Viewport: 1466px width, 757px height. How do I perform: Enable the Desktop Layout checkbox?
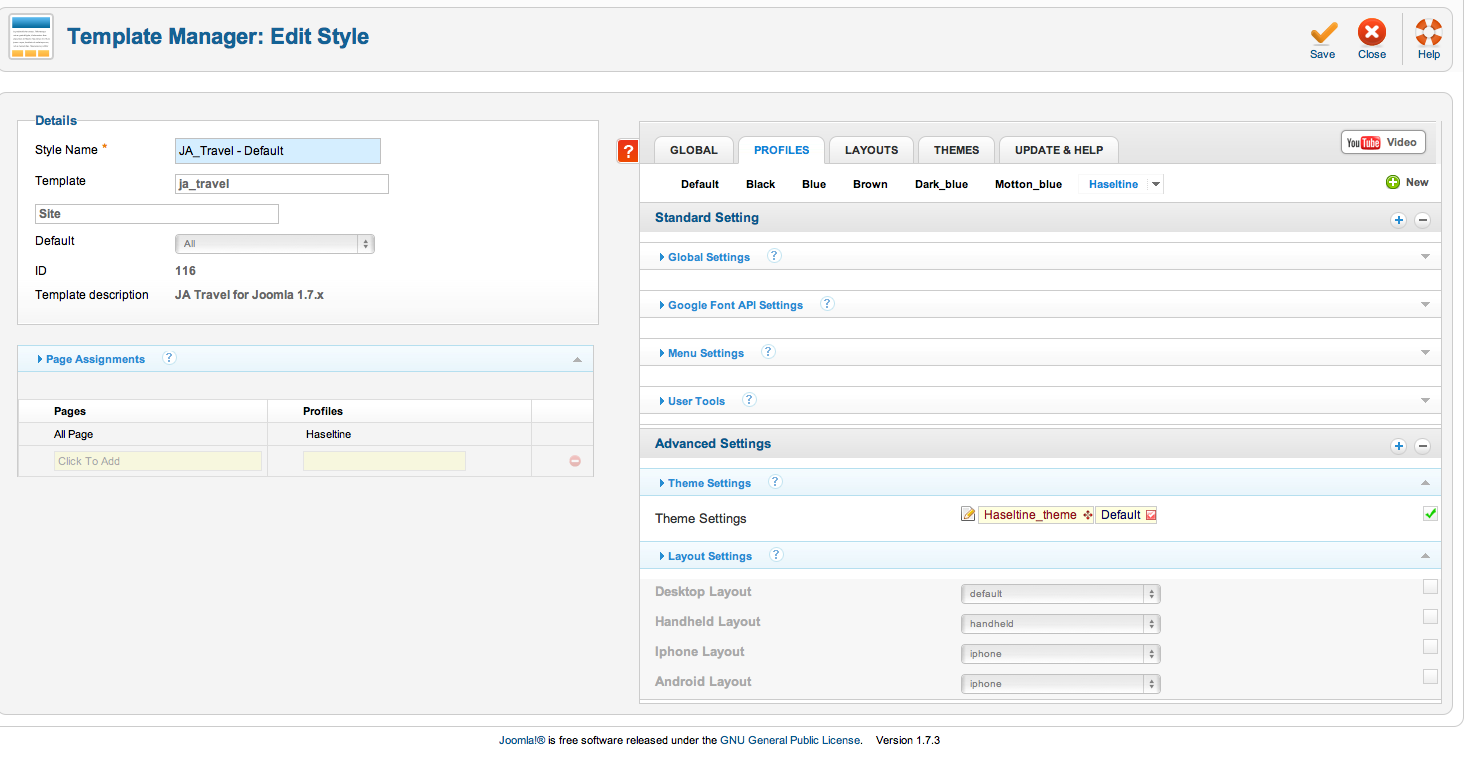[x=1430, y=587]
